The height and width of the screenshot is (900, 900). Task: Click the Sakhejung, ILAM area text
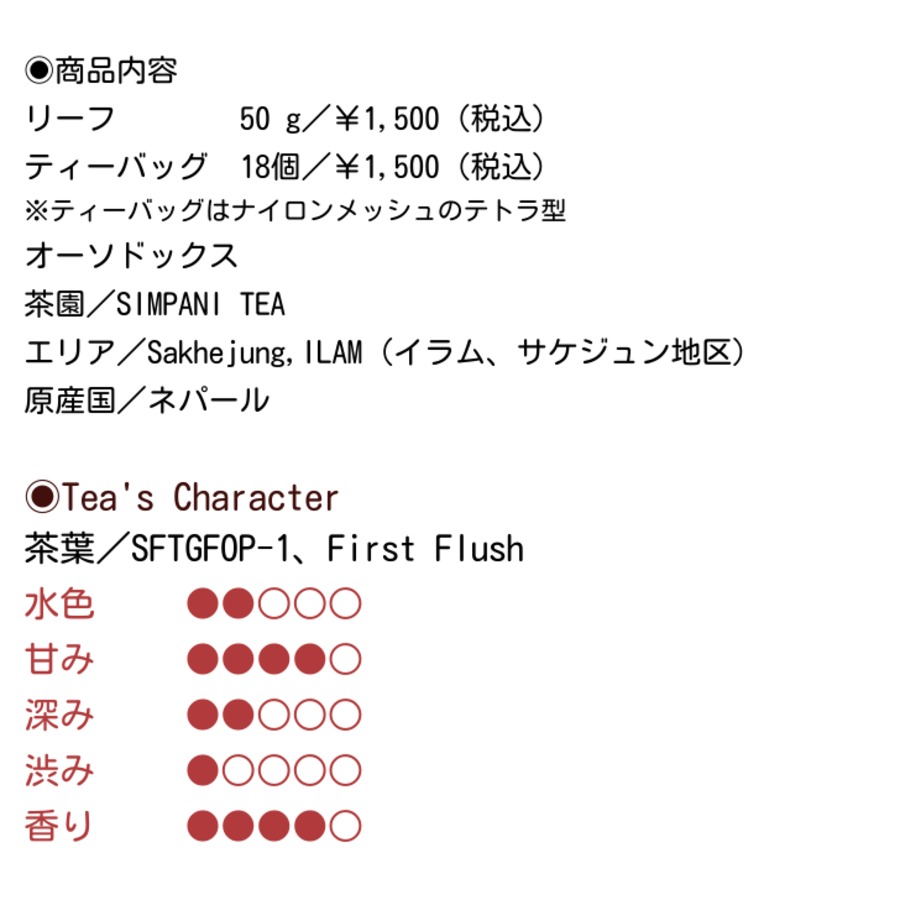tap(254, 352)
